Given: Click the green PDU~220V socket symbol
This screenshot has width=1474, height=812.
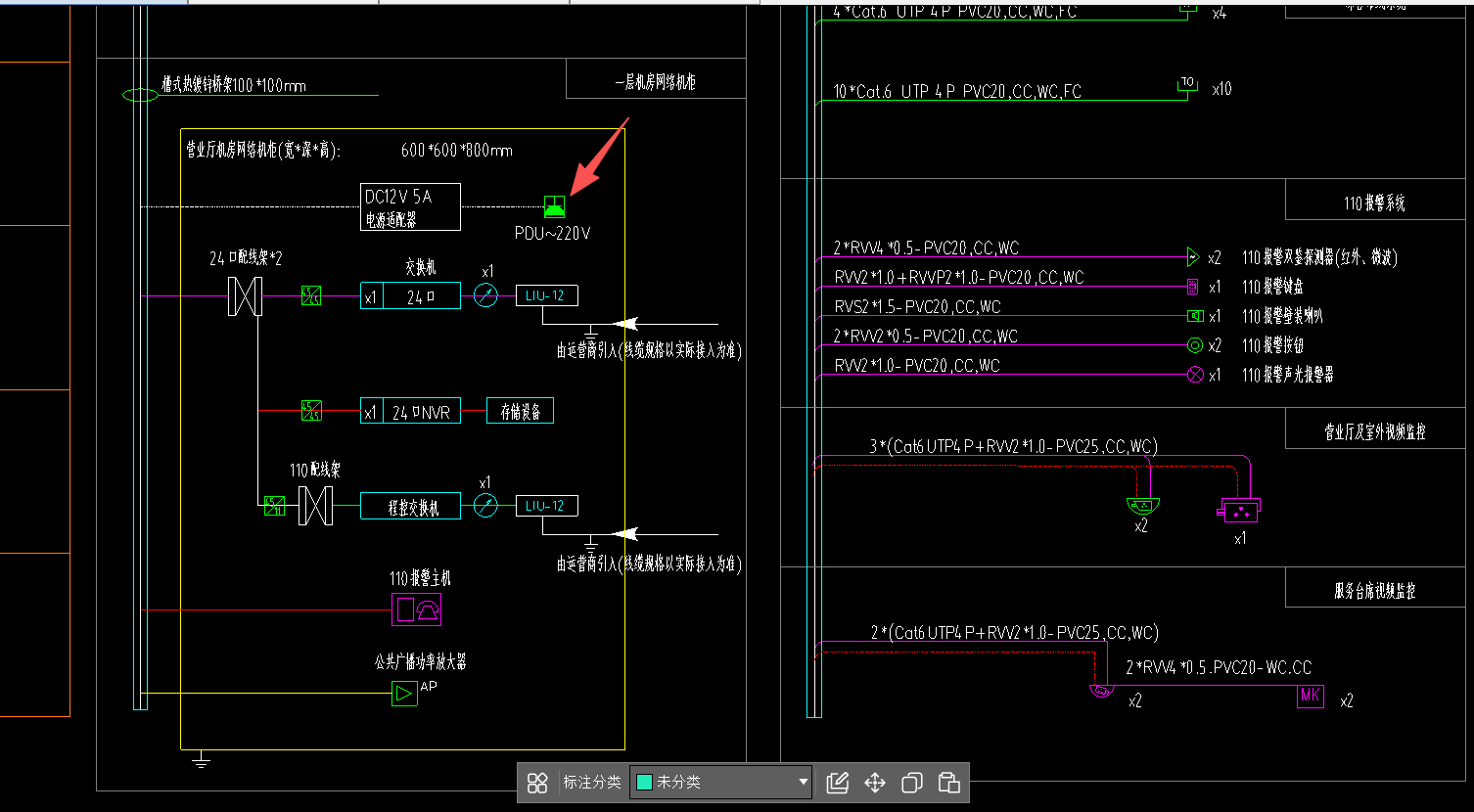Looking at the screenshot, I should [x=555, y=206].
